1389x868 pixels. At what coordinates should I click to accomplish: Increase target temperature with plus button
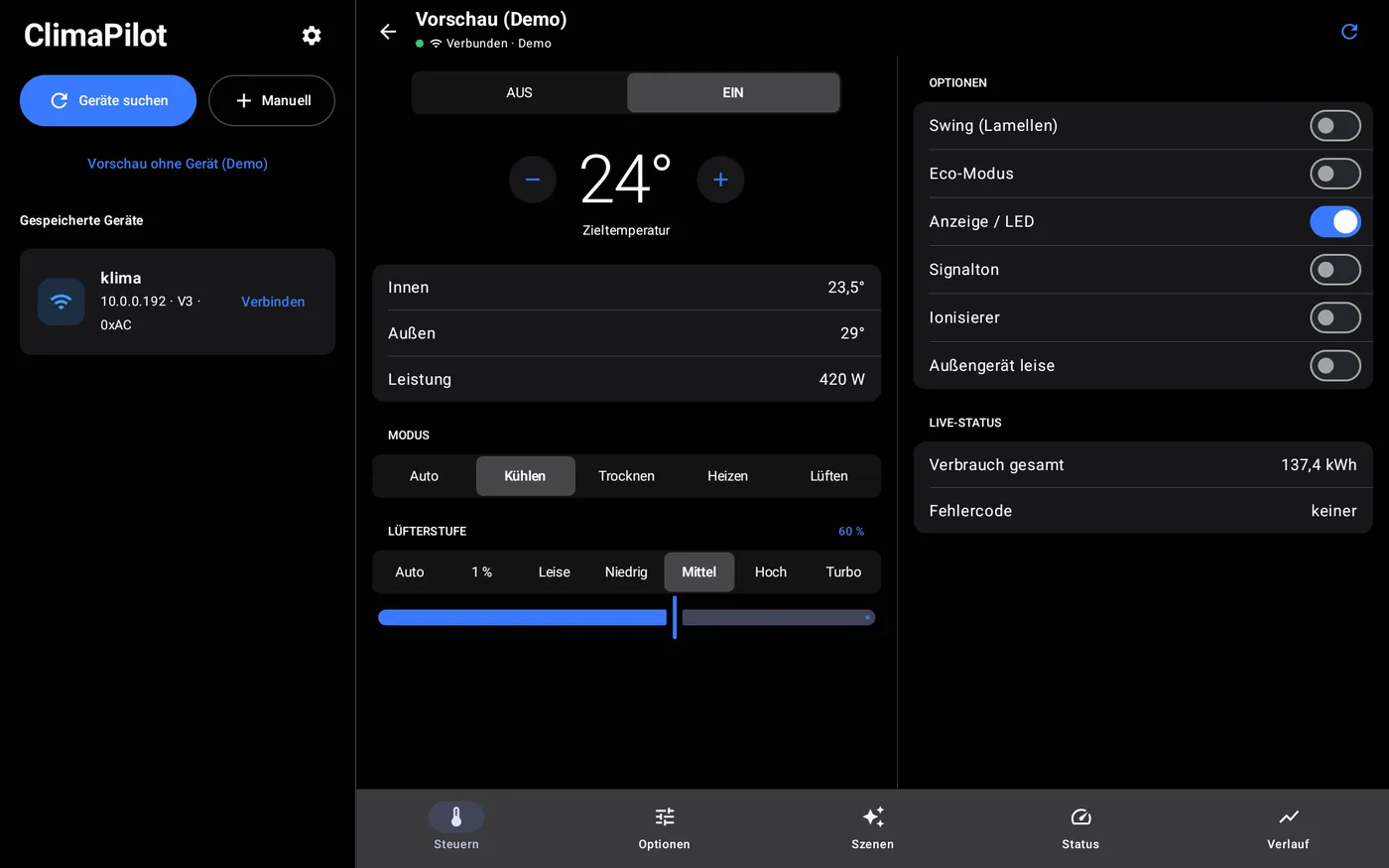point(721,180)
